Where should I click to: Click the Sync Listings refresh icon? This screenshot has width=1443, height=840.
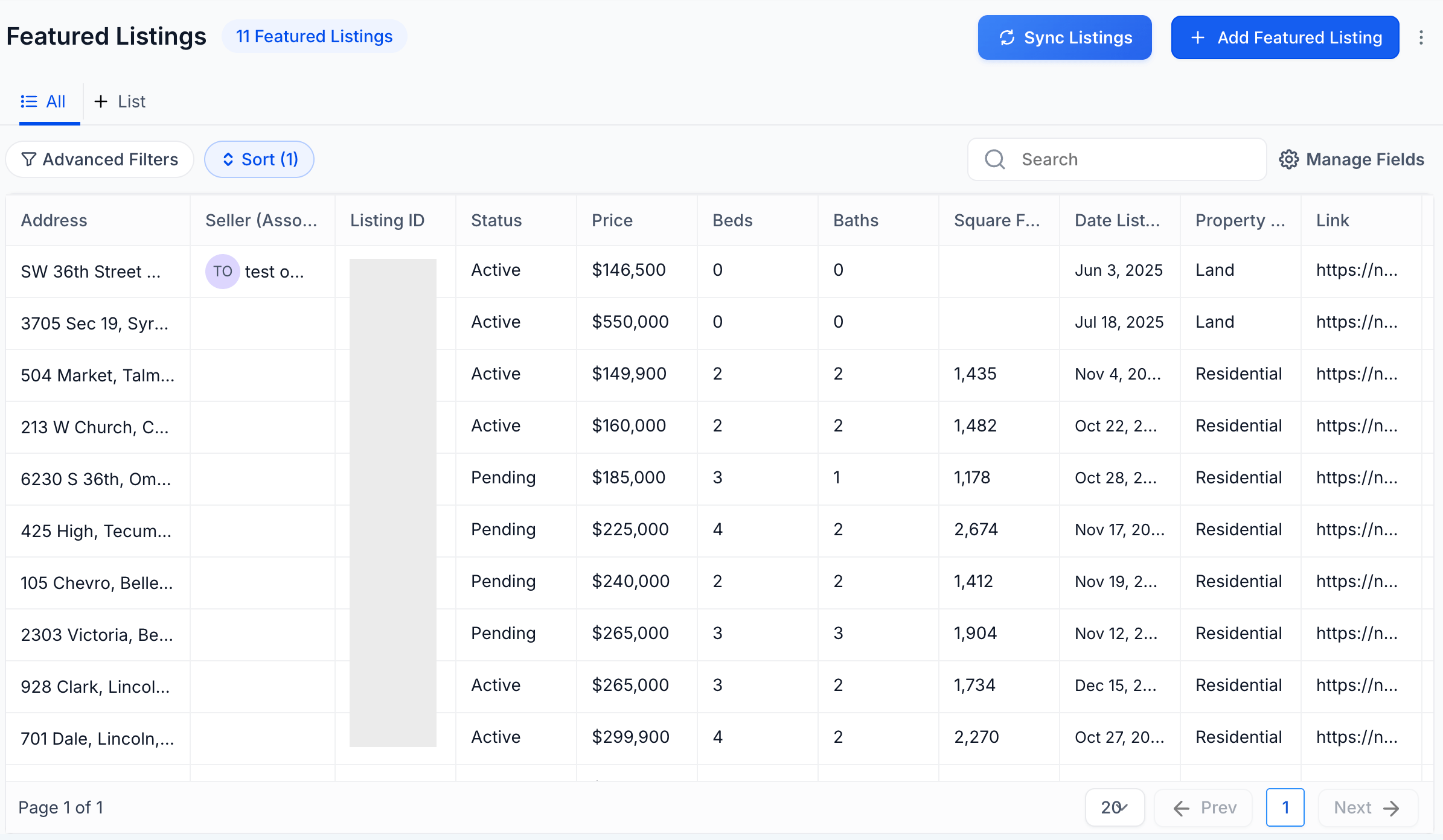tap(1006, 37)
